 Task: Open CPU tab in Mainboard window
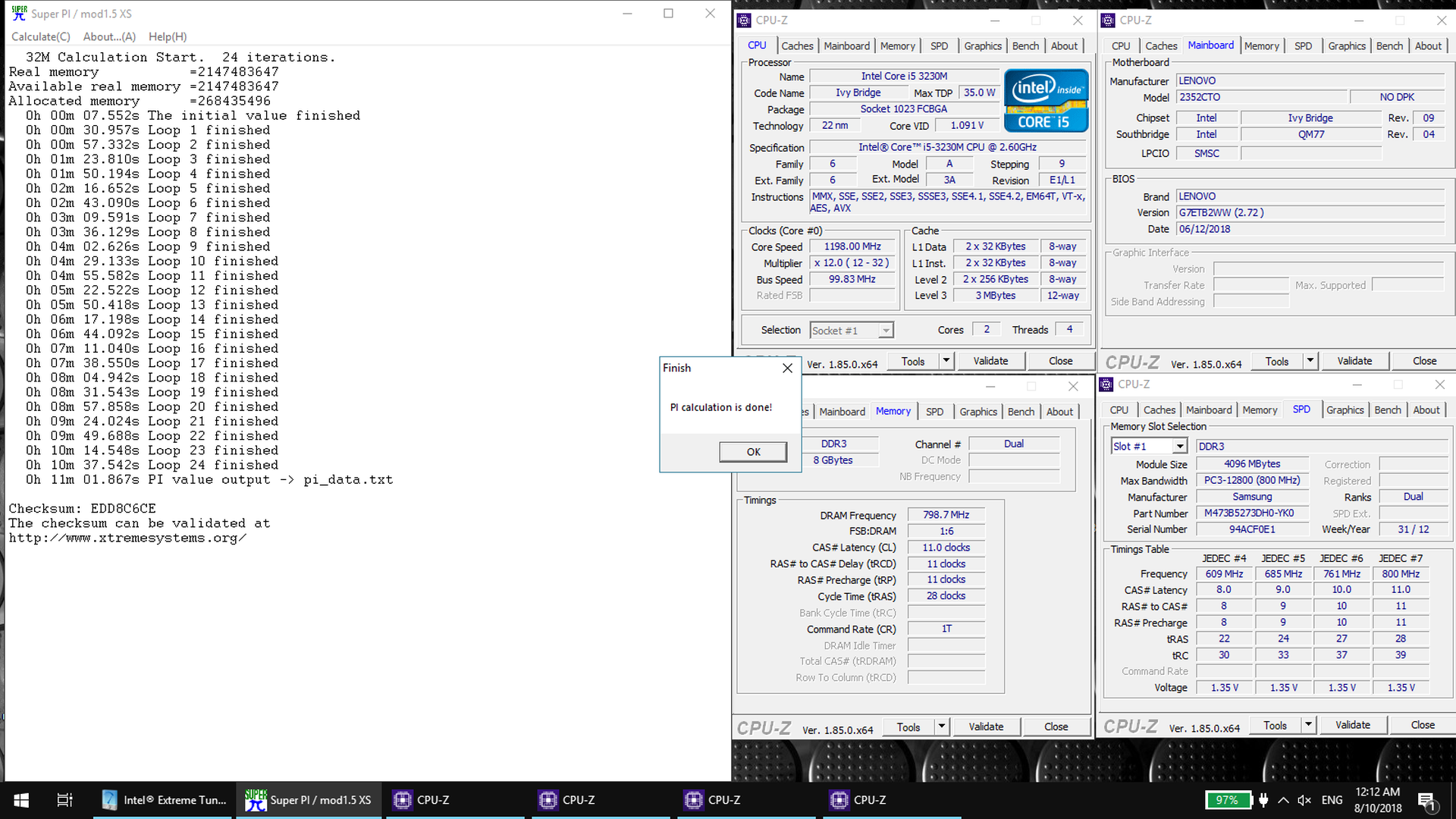[1121, 46]
